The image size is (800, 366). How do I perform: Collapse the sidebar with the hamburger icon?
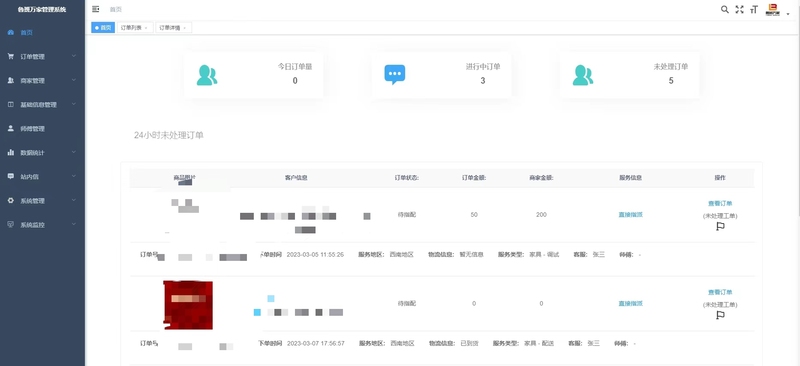pyautogui.click(x=95, y=9)
